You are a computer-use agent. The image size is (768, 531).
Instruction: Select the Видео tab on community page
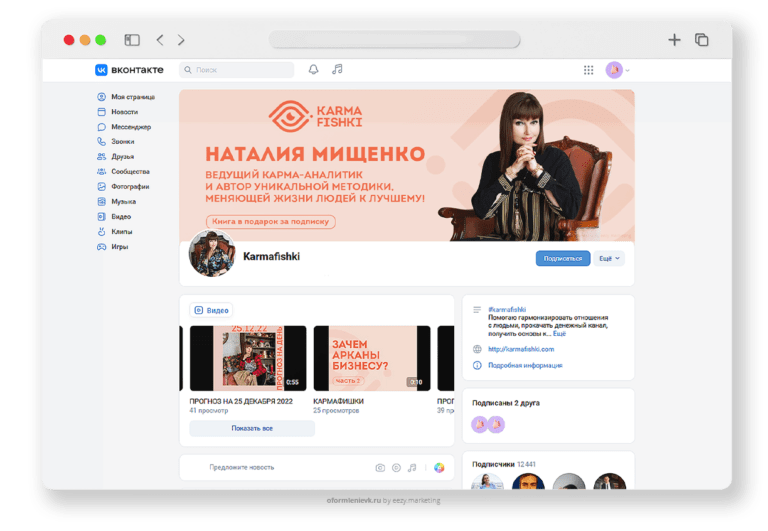(212, 311)
